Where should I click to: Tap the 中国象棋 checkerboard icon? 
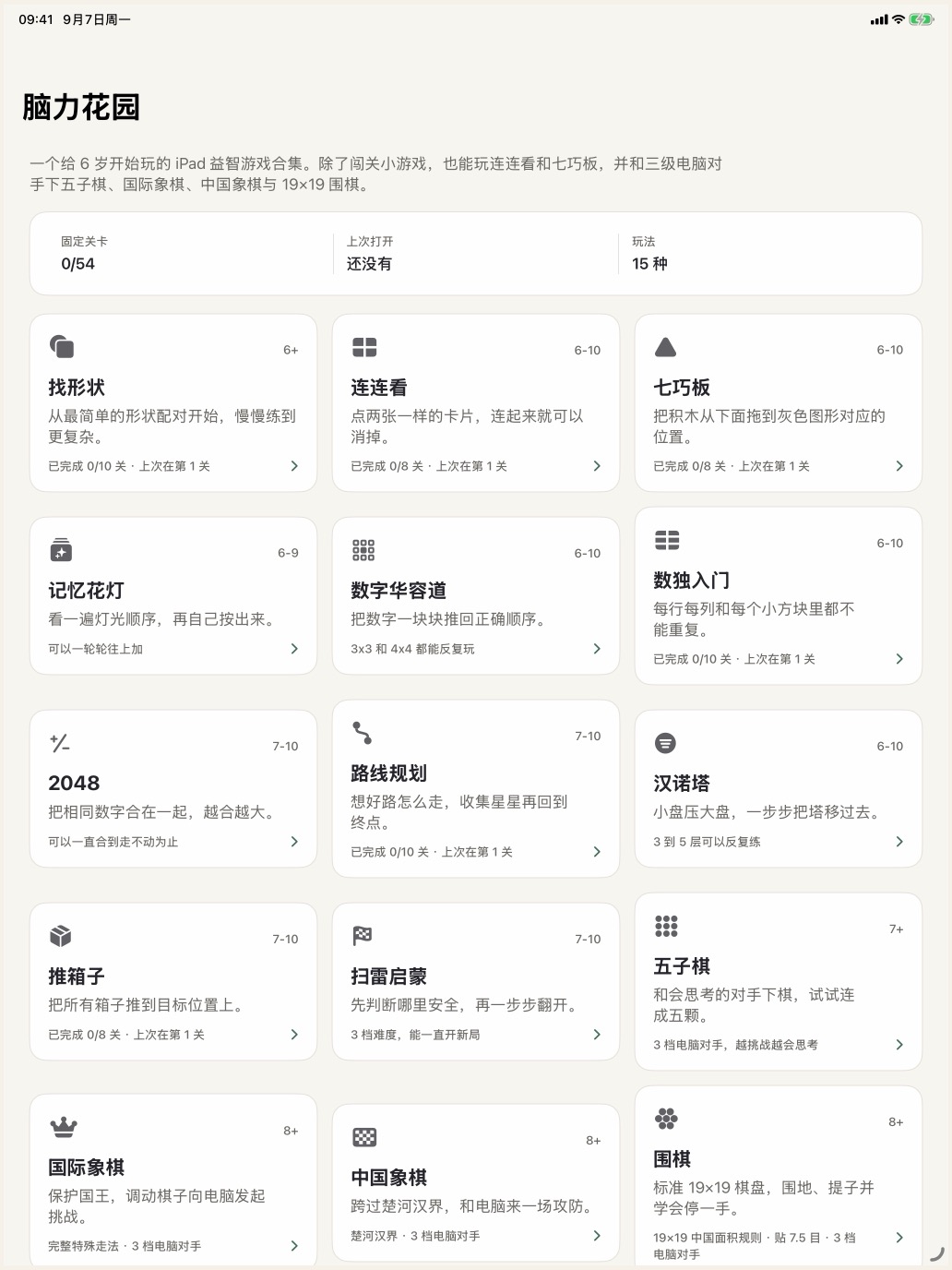pos(364,1137)
